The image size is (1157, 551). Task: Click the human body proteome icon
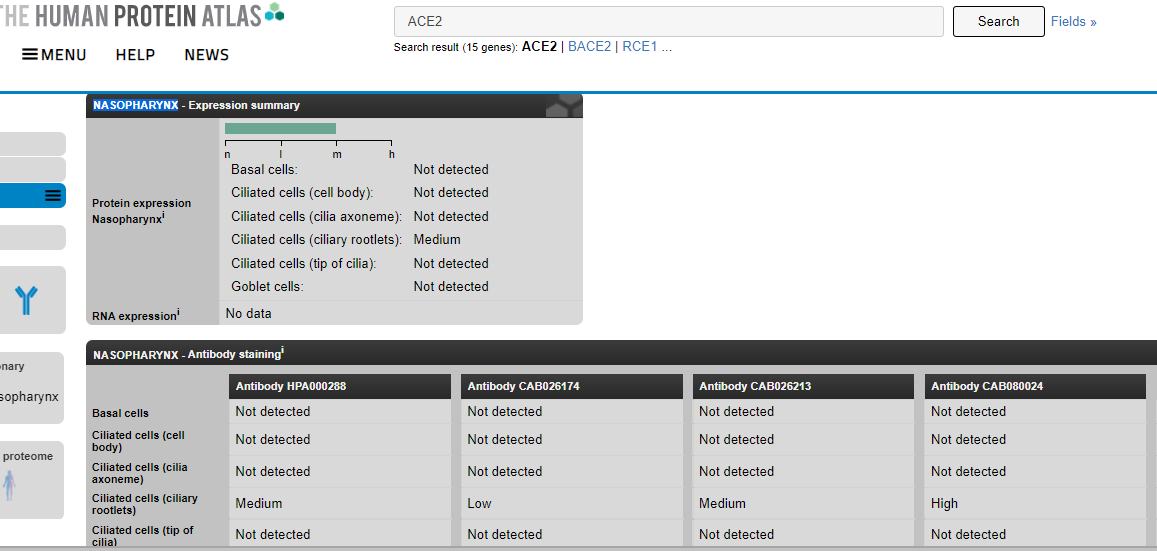coord(9,485)
